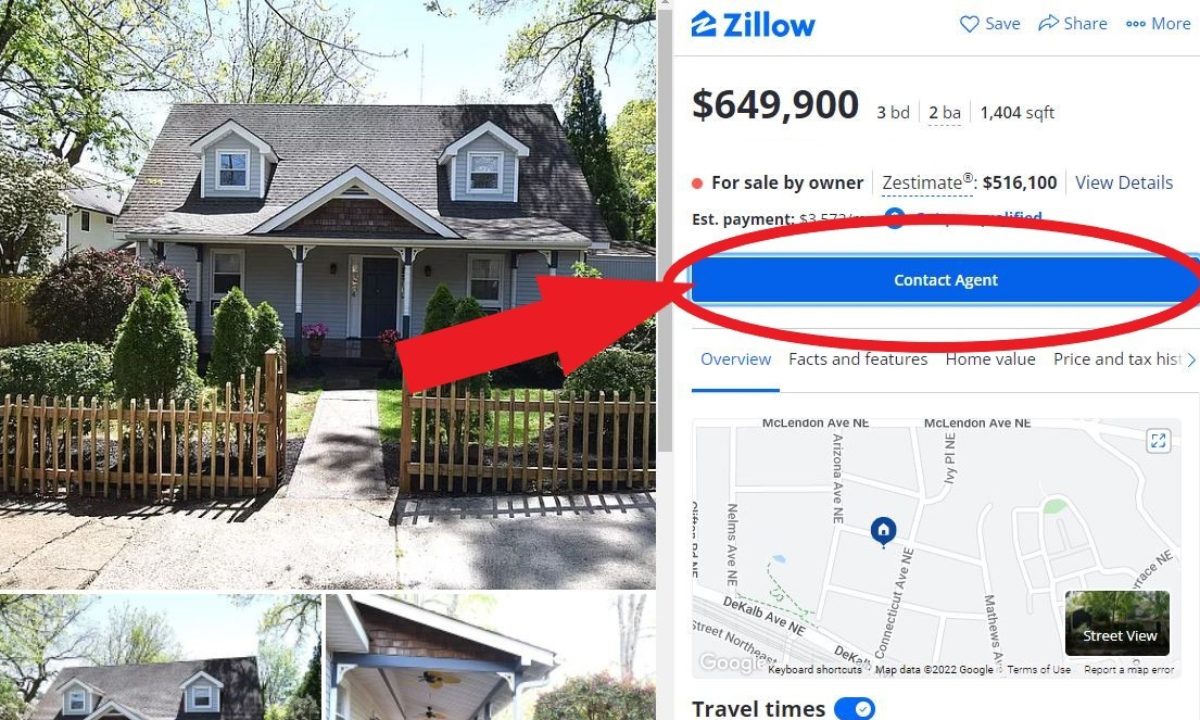Click the Zillow logo

point(753,24)
